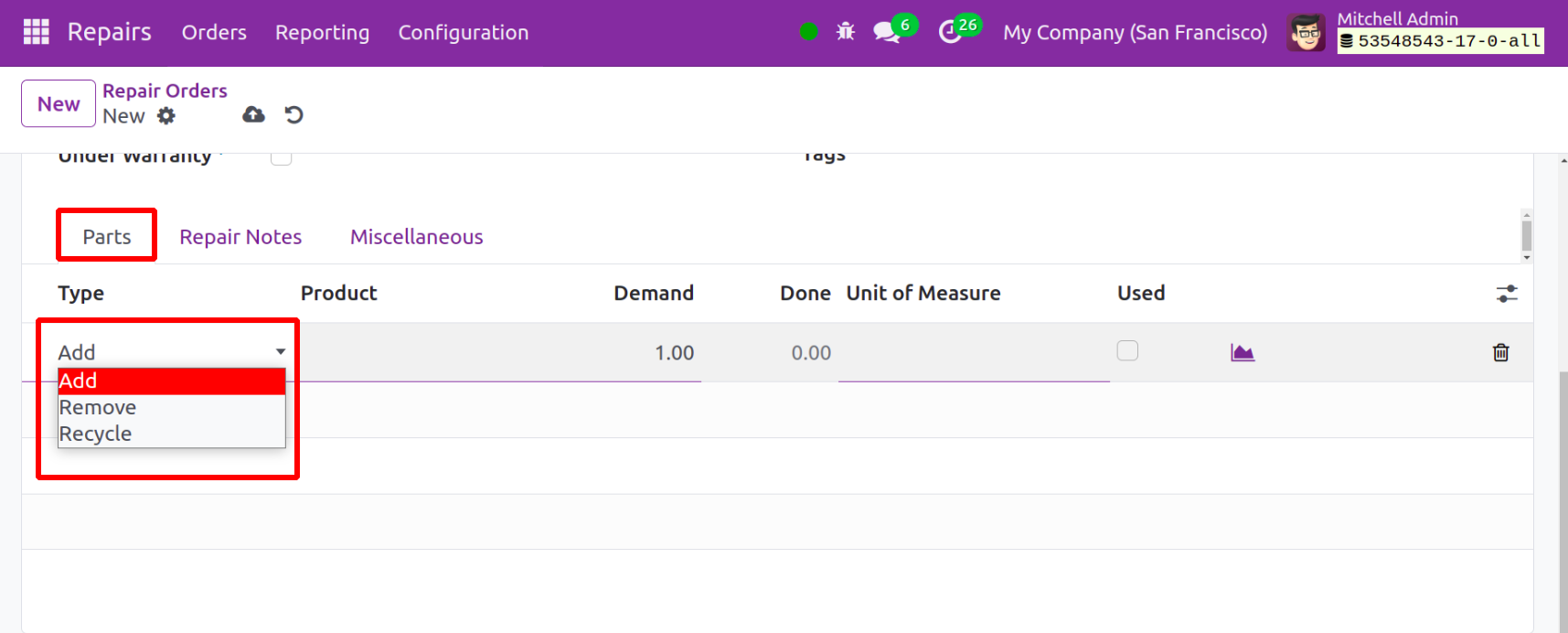Open the Reporting menu
Viewport: 1568px width, 633px height.
(322, 33)
